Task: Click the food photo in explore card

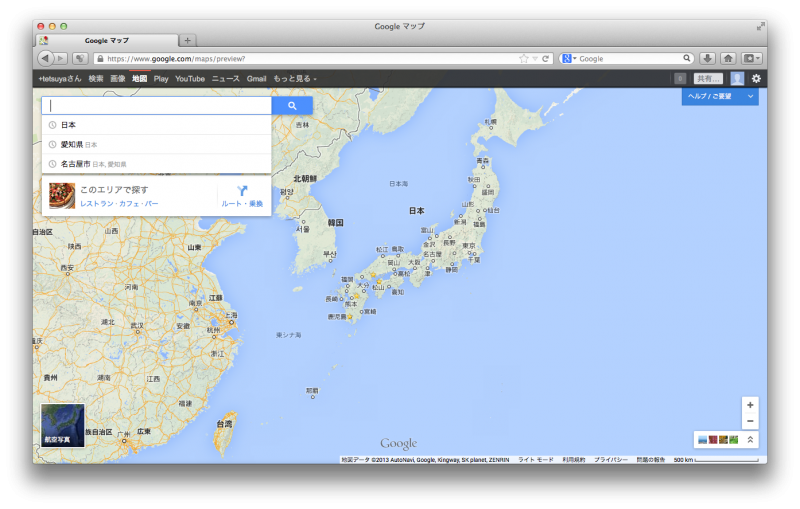Action: 62,196
